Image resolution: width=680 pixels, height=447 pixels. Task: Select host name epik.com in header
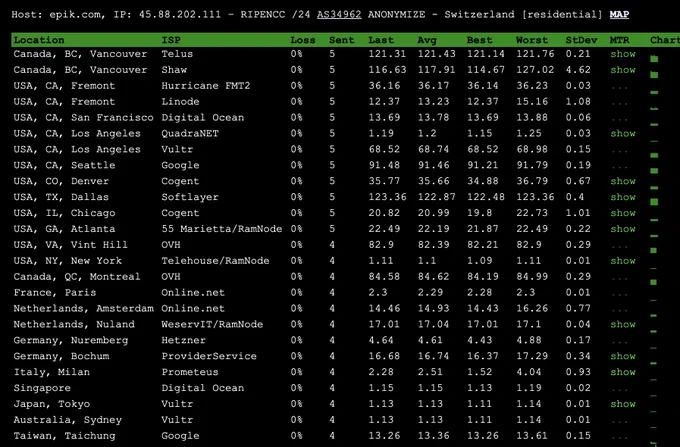tap(75, 14)
